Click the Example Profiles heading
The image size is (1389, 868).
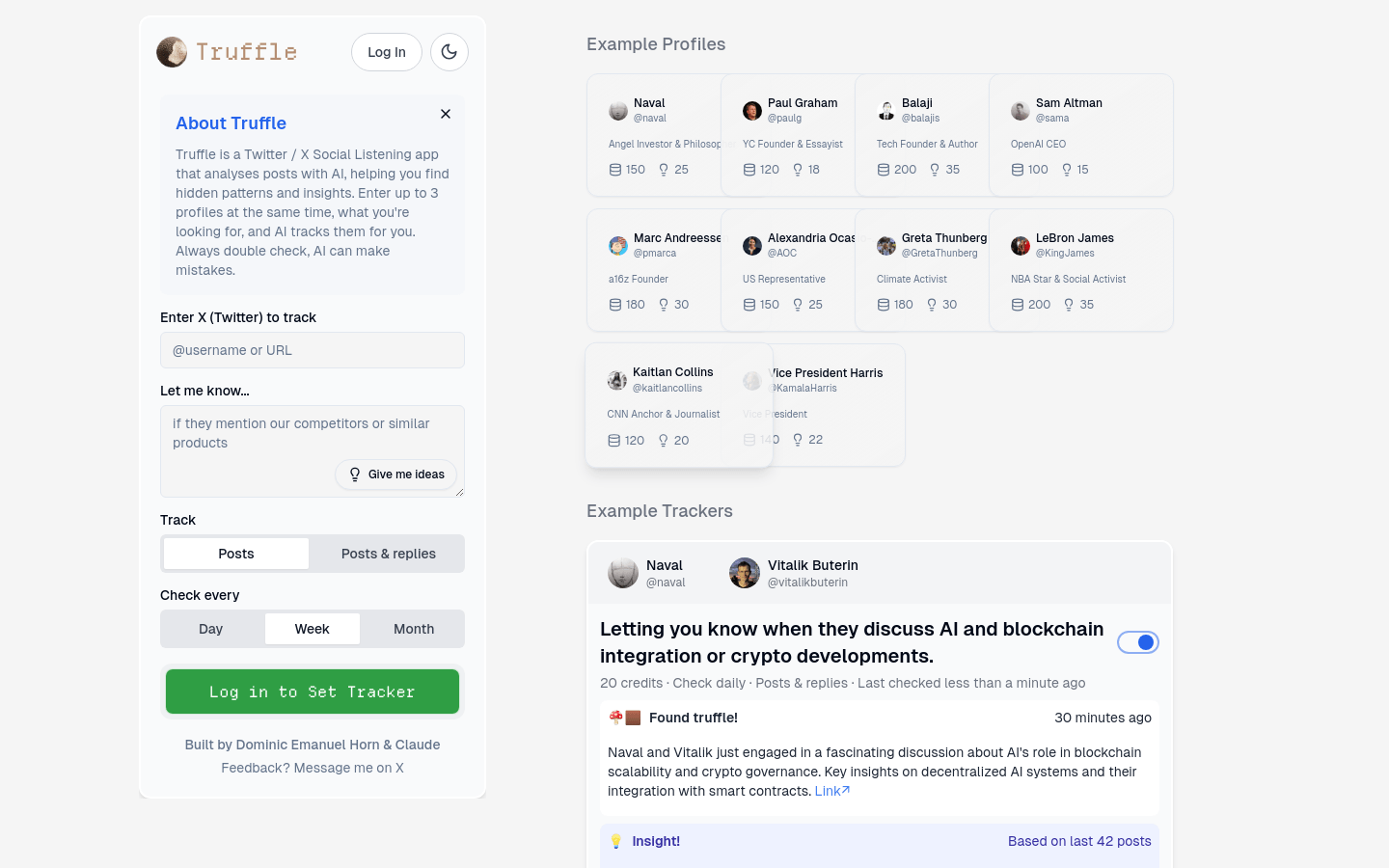coord(656,44)
